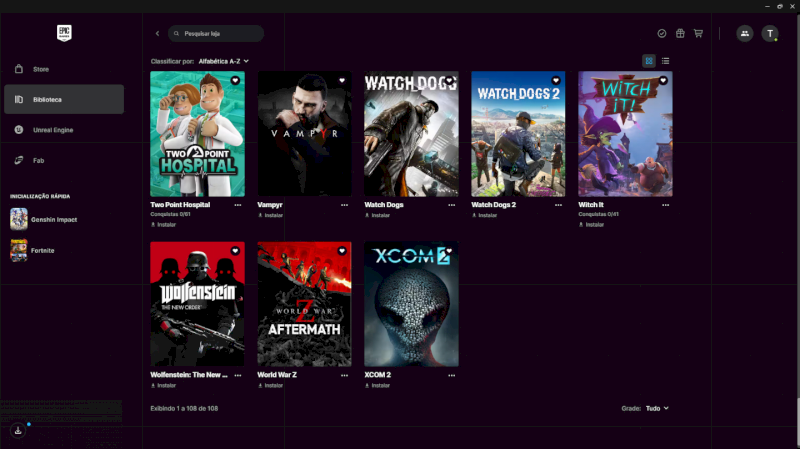Open the Store section
This screenshot has width=800, height=449.
(64, 69)
